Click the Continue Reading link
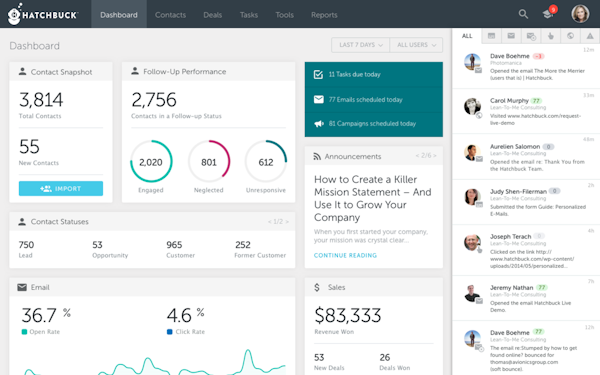The width and height of the screenshot is (600, 375). (x=345, y=255)
